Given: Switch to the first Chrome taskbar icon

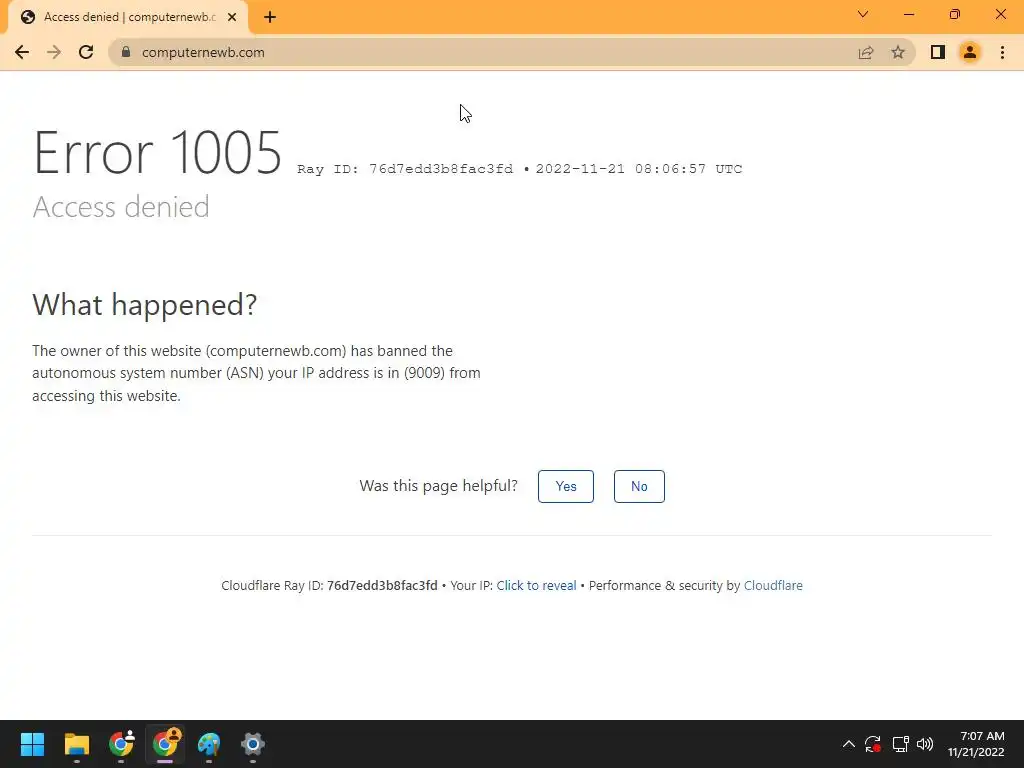Looking at the screenshot, I should tap(121, 744).
